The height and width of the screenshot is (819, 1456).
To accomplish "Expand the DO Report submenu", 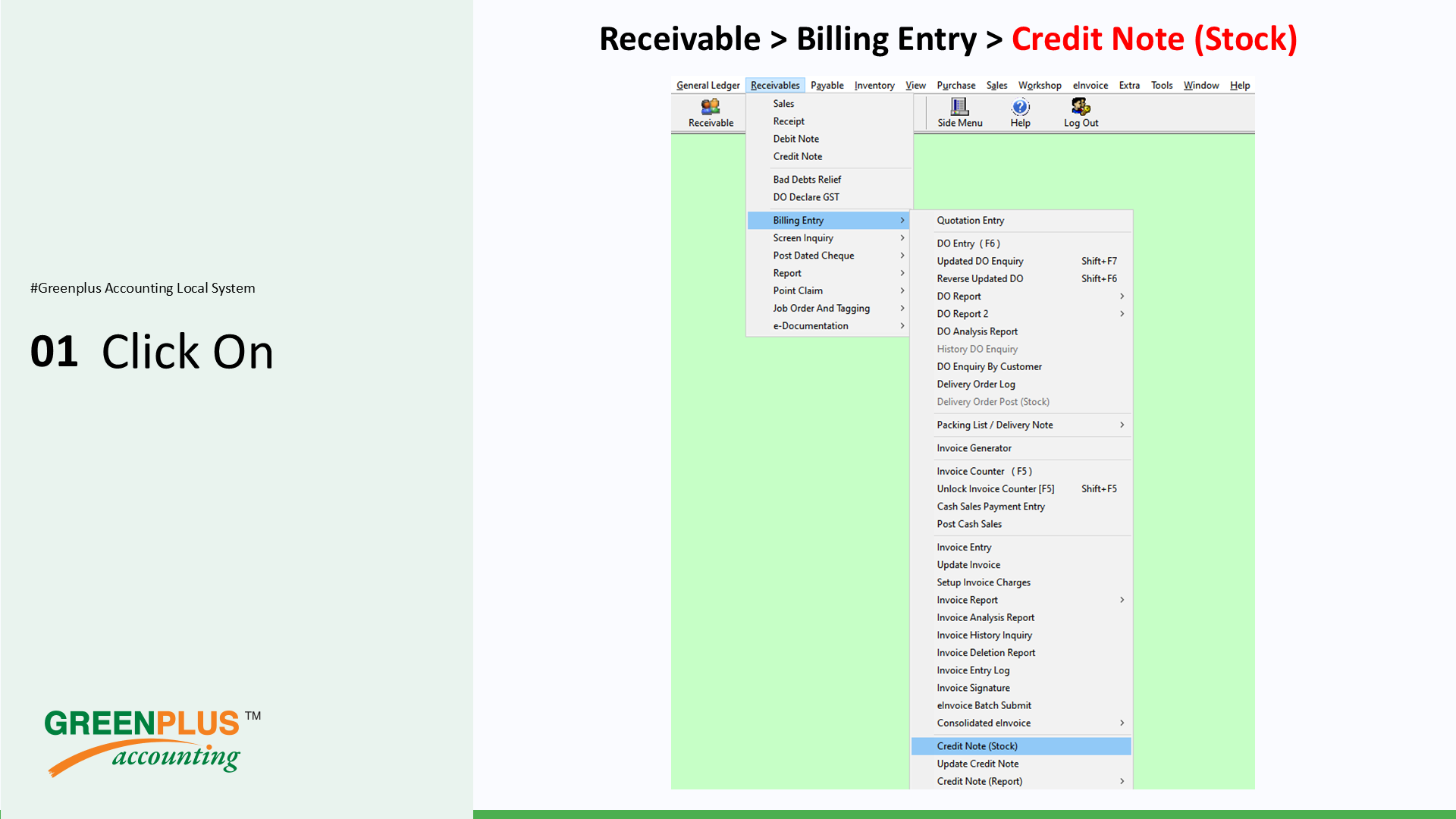I will pos(1021,297).
